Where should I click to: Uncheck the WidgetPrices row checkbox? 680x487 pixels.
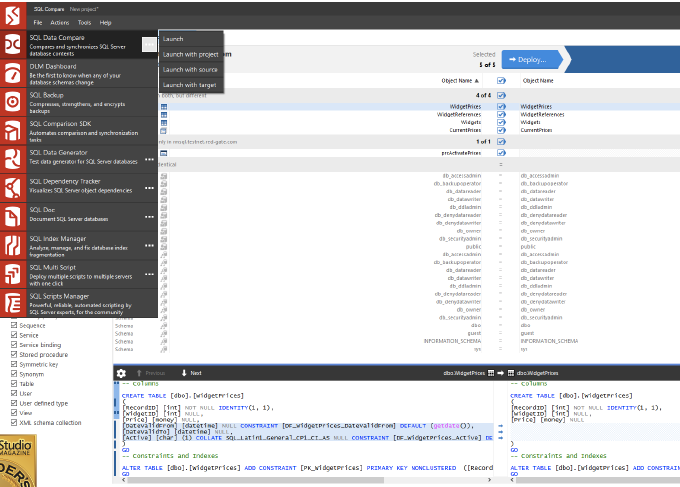[x=501, y=105]
